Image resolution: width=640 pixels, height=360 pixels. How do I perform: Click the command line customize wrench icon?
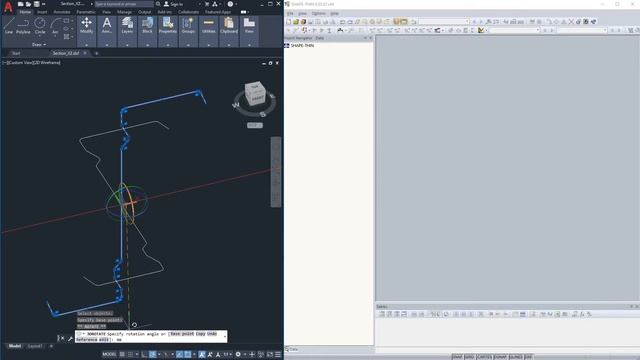(70, 338)
